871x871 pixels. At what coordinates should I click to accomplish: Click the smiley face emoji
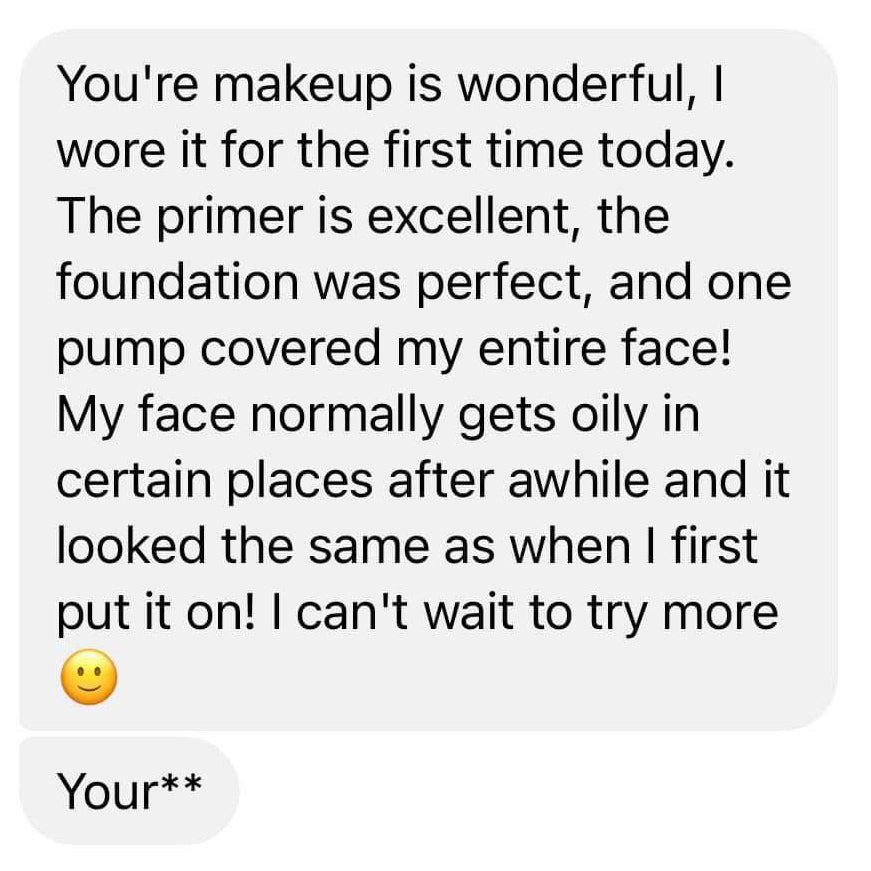click(89, 679)
